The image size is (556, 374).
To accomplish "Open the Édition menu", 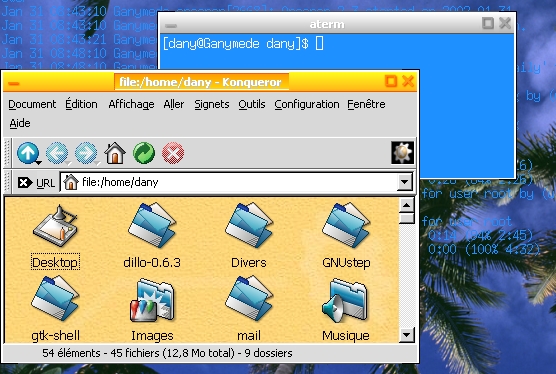I will tap(81, 104).
